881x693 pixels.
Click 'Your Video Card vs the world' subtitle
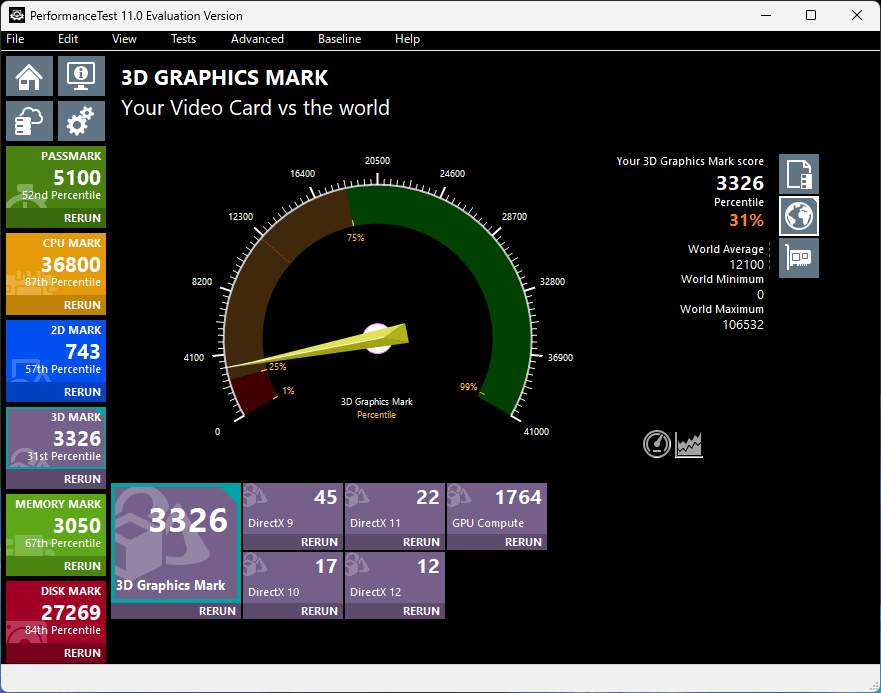[x=255, y=108]
